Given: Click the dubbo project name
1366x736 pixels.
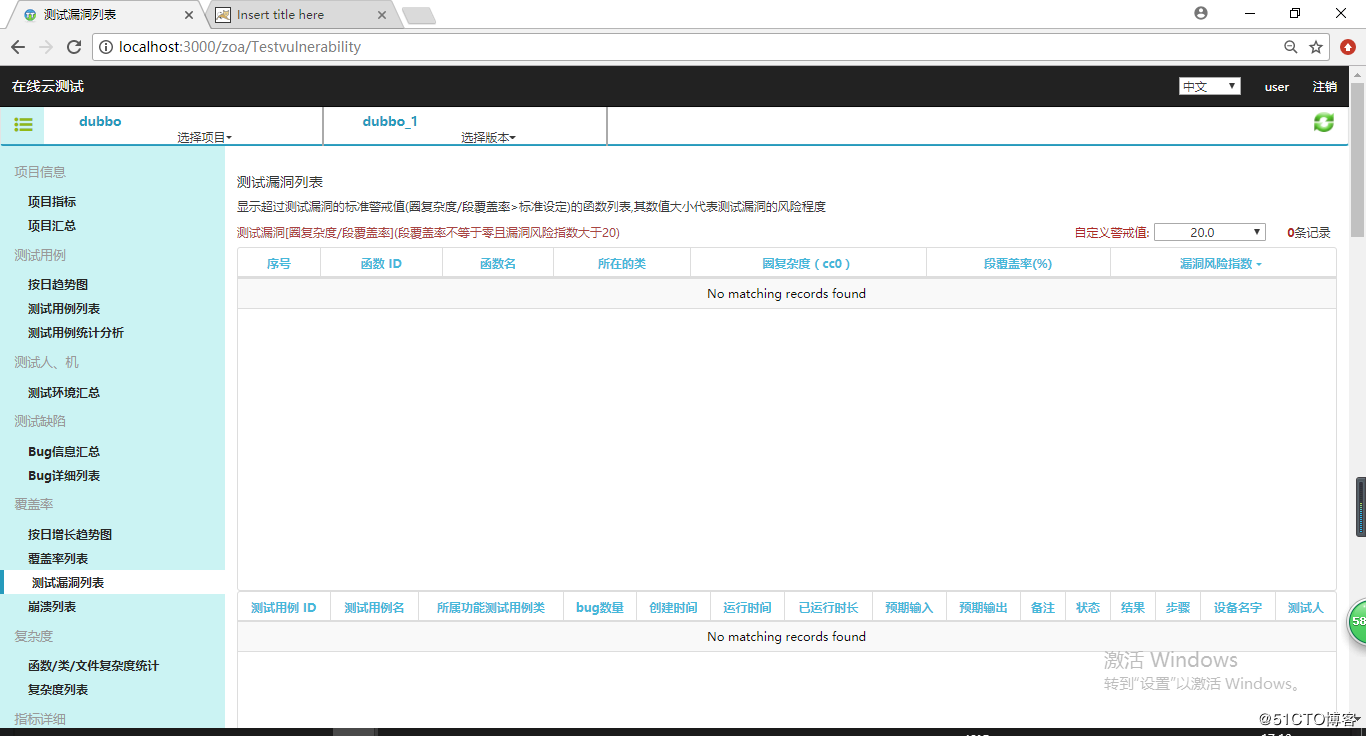Looking at the screenshot, I should tap(100, 121).
